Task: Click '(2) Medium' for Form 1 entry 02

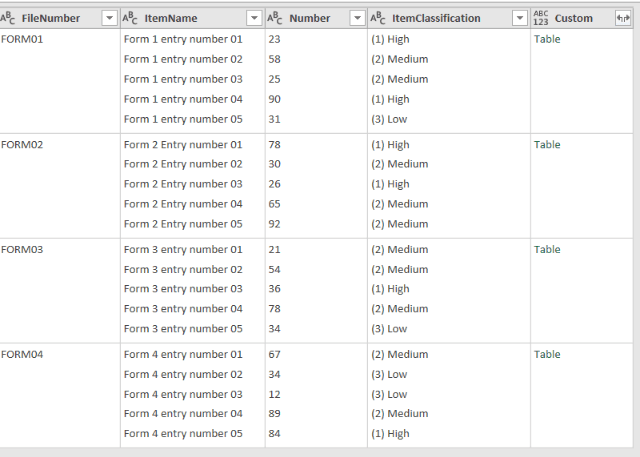Action: pyautogui.click(x=400, y=59)
